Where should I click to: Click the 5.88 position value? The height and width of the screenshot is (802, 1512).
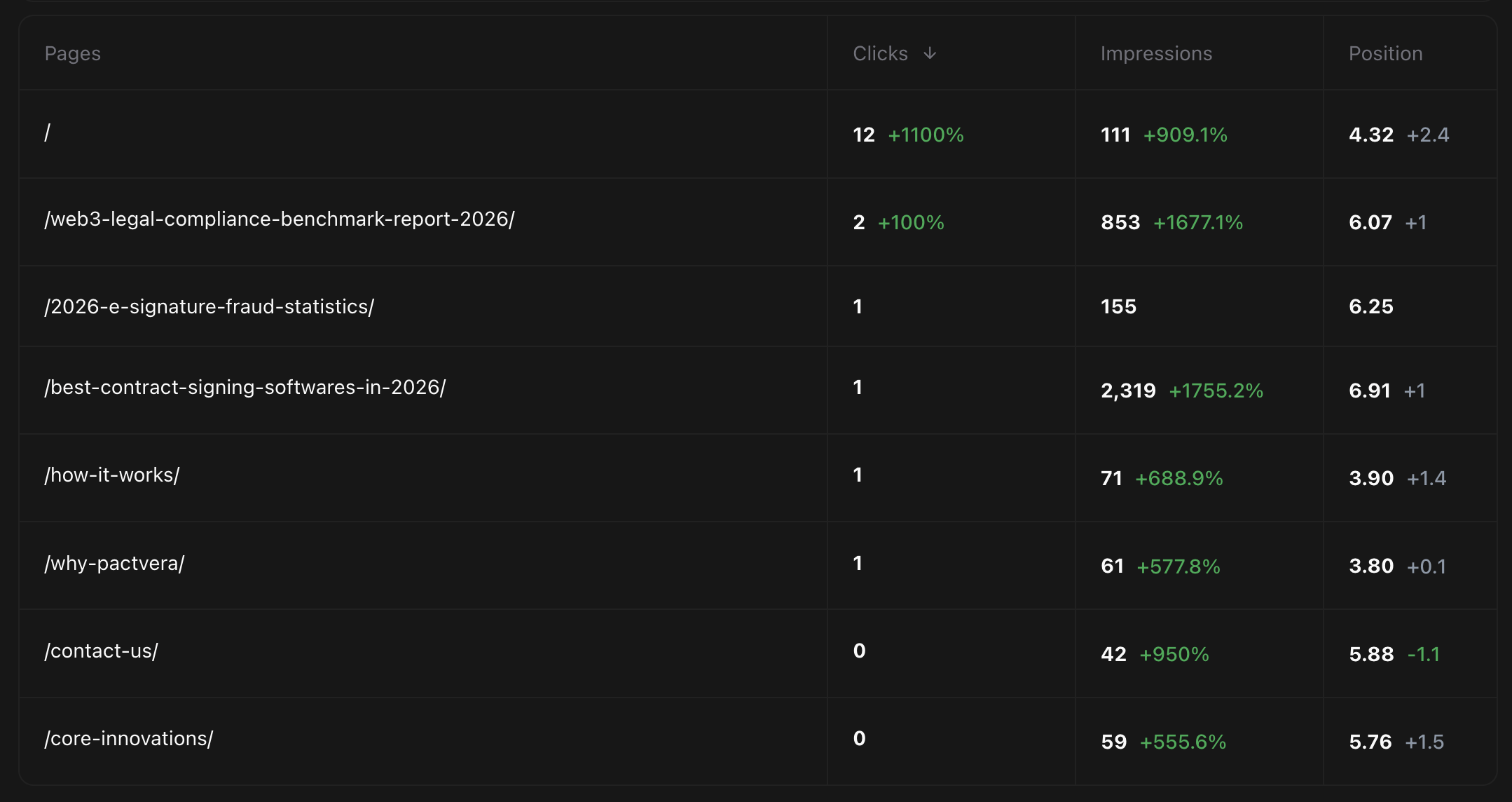(x=1371, y=654)
